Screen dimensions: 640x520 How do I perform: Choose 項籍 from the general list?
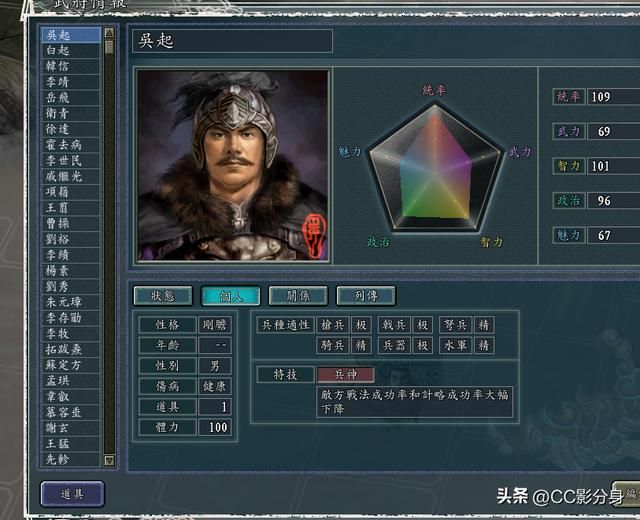click(71, 192)
